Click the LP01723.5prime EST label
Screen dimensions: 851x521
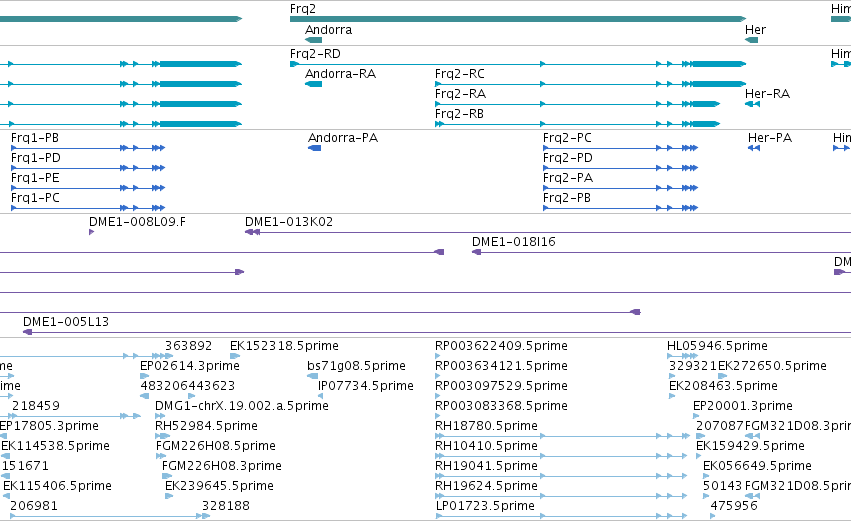(x=485, y=506)
